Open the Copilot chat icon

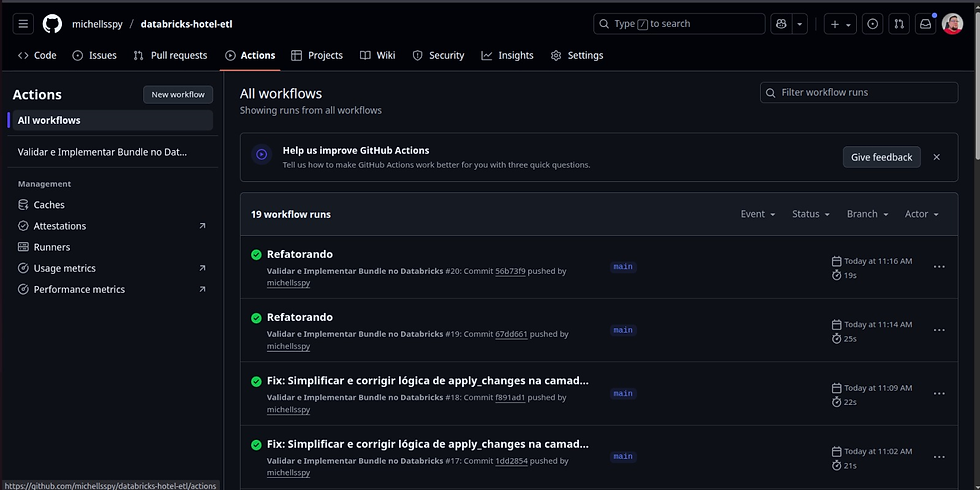pyautogui.click(x=780, y=24)
